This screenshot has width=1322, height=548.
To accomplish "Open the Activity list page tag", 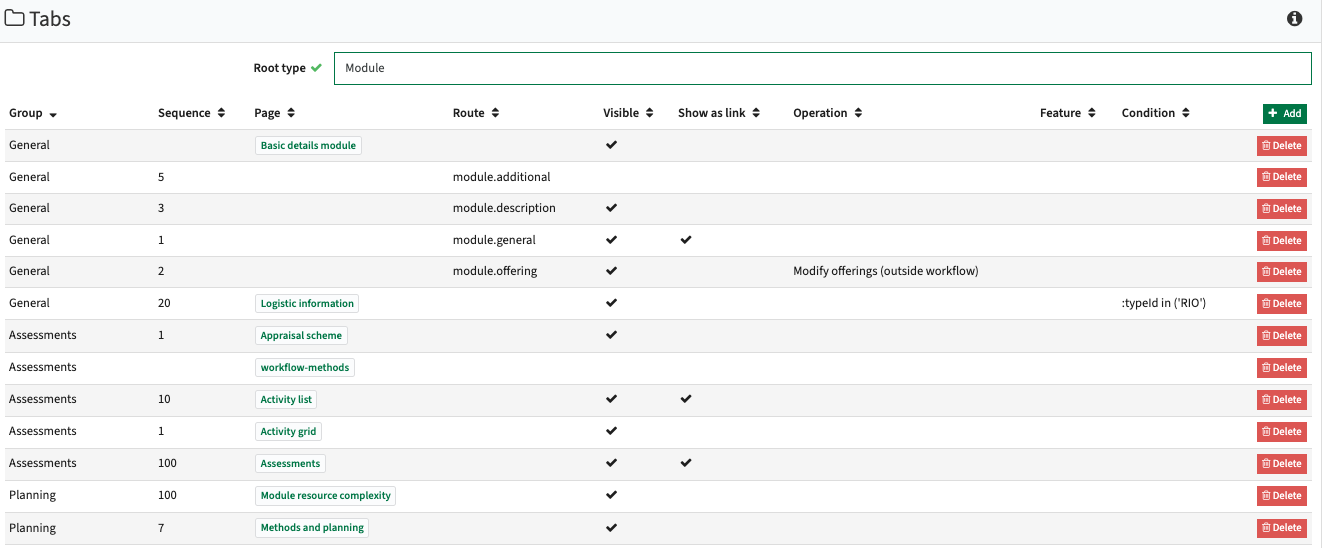I will (x=286, y=399).
